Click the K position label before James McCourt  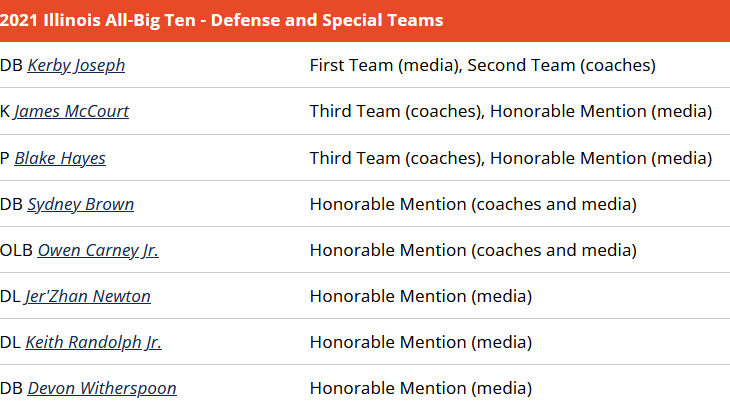(x=5, y=112)
